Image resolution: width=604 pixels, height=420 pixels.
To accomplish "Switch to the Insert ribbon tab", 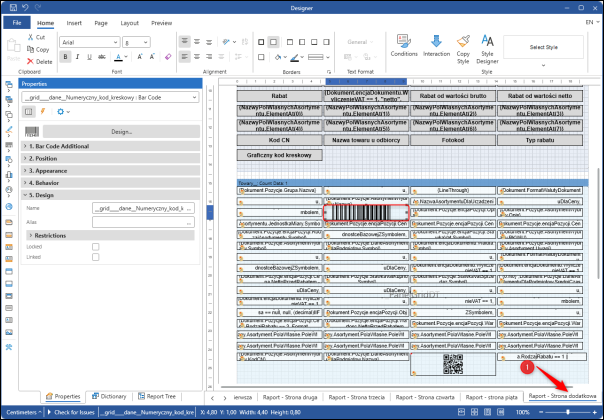I will (x=75, y=21).
